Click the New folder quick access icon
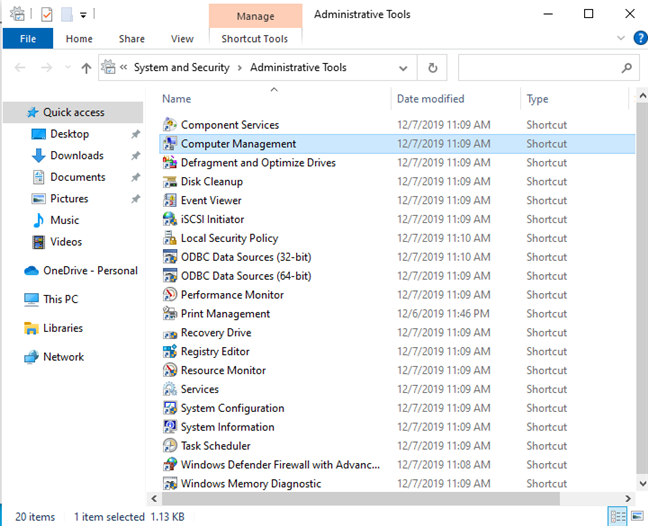 coord(67,15)
